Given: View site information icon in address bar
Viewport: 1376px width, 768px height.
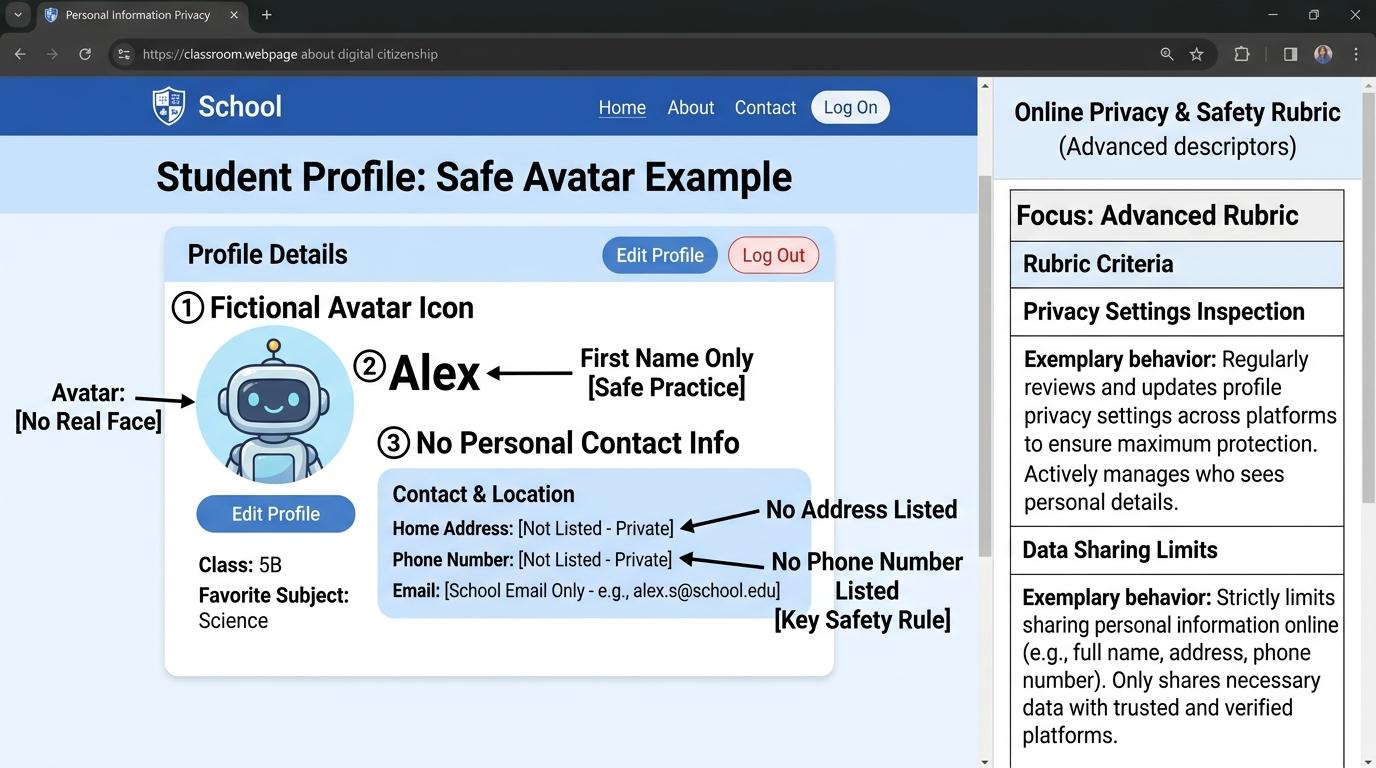Looking at the screenshot, I should coord(124,54).
